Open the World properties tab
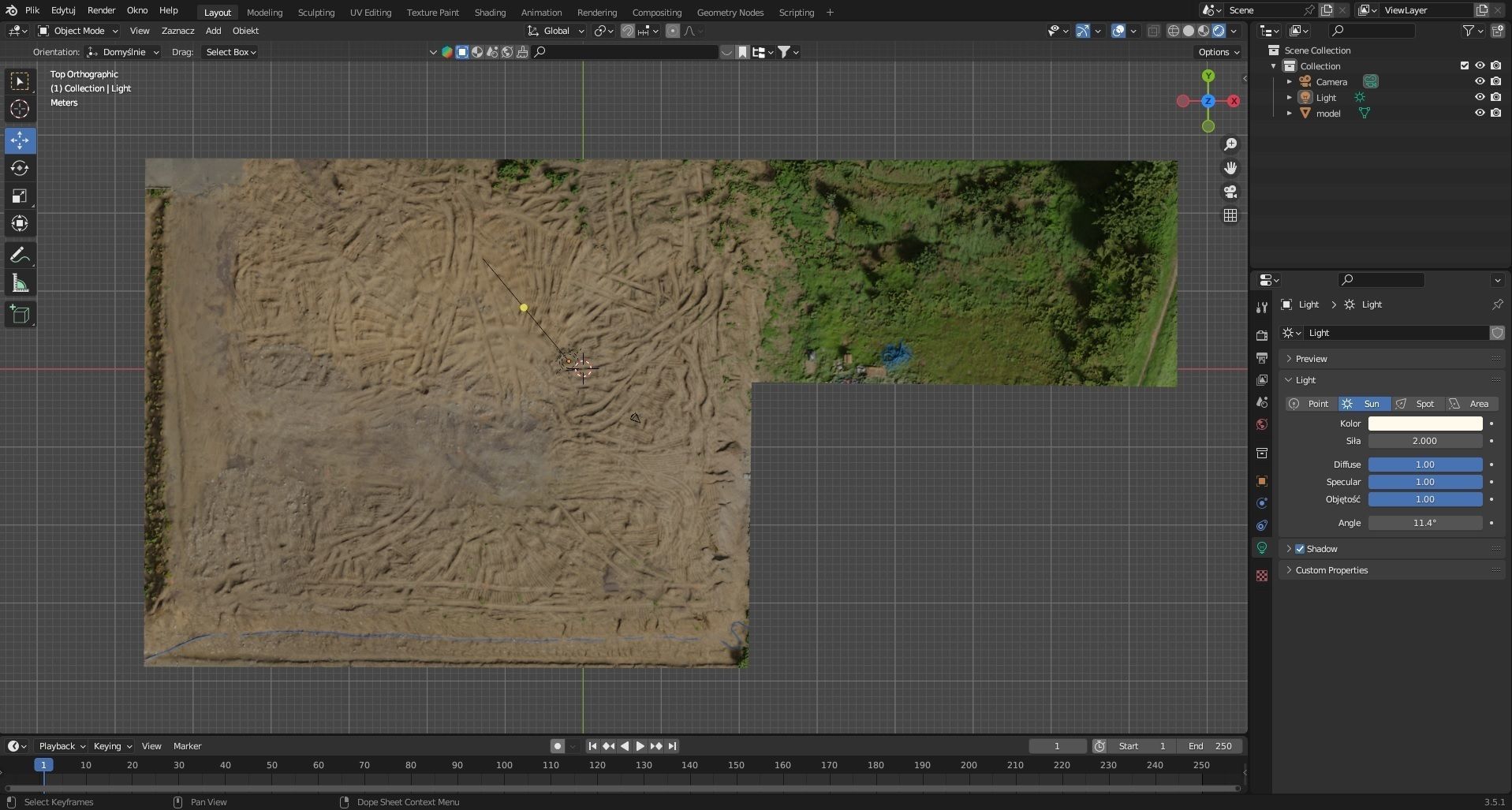The width and height of the screenshot is (1512, 810). [x=1262, y=424]
